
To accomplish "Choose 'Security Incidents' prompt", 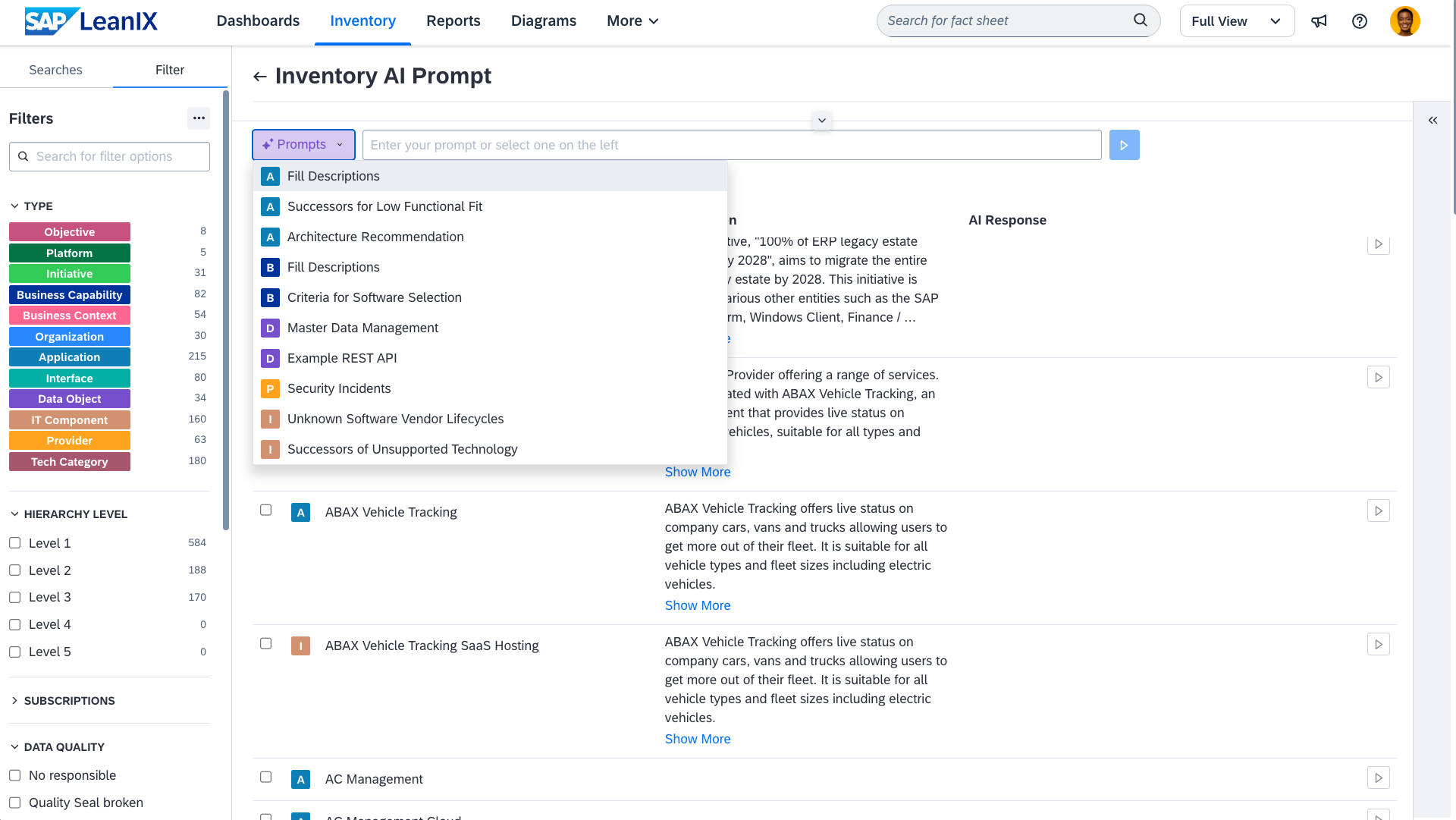I will (490, 388).
